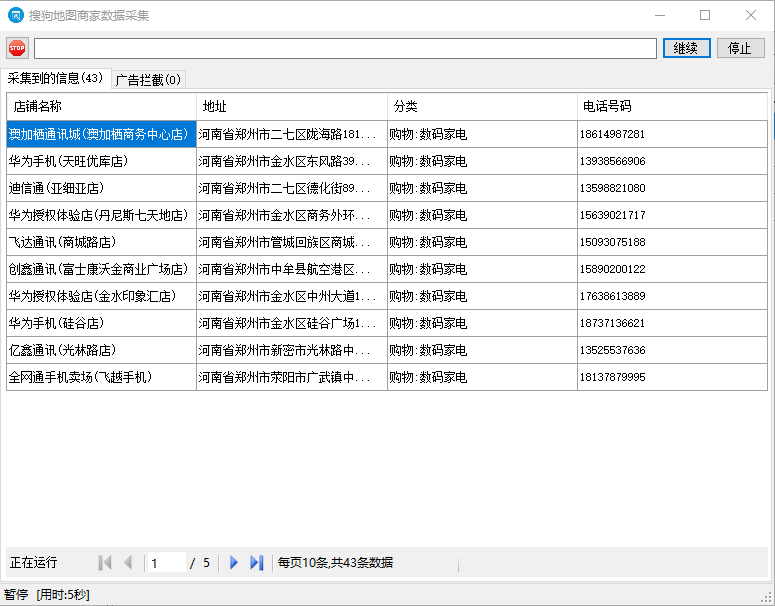Select row 华为手机(天旺优库店)
This screenshot has height=606, width=775.
(387, 161)
